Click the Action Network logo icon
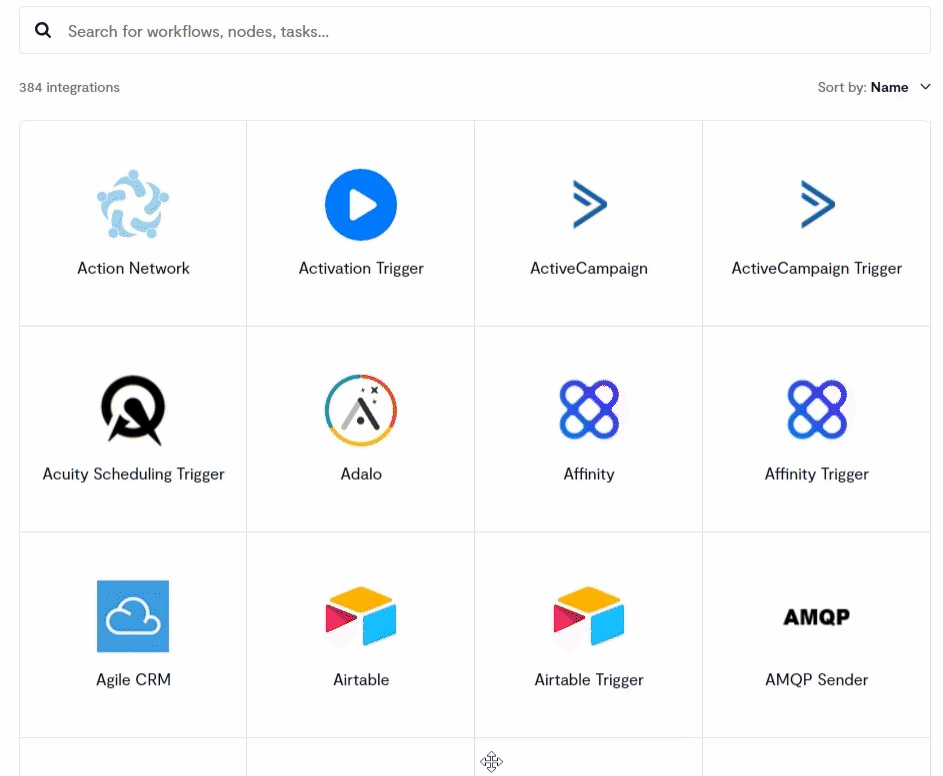This screenshot has width=943, height=776. (133, 205)
